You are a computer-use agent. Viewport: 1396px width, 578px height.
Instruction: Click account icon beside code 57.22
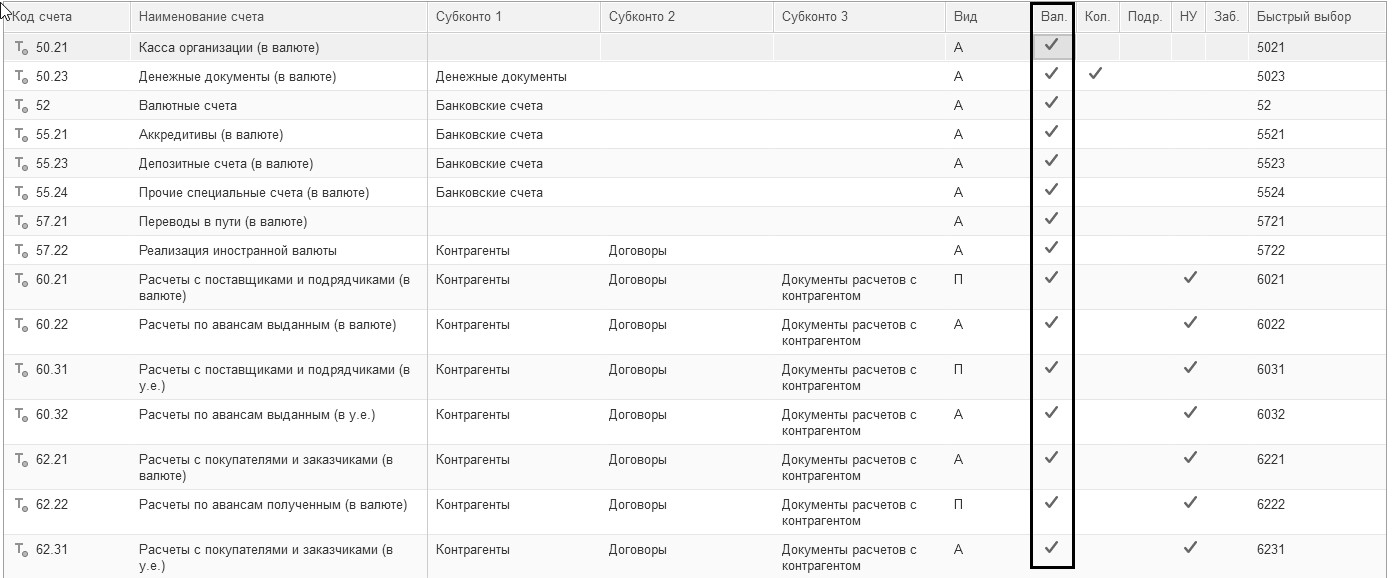pyautogui.click(x=21, y=251)
